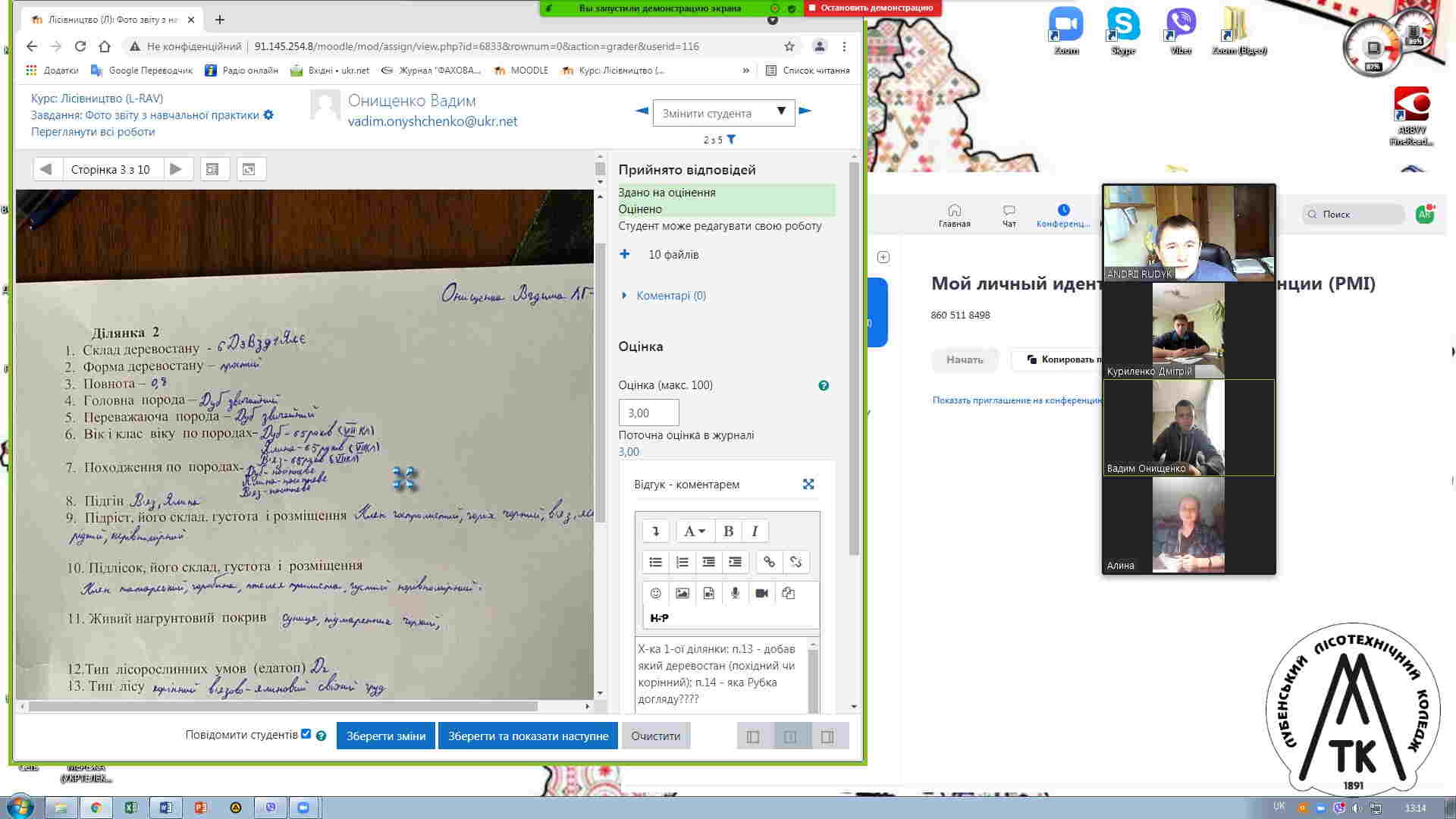Switch to the Чат tab in Zoom

[x=1009, y=215]
